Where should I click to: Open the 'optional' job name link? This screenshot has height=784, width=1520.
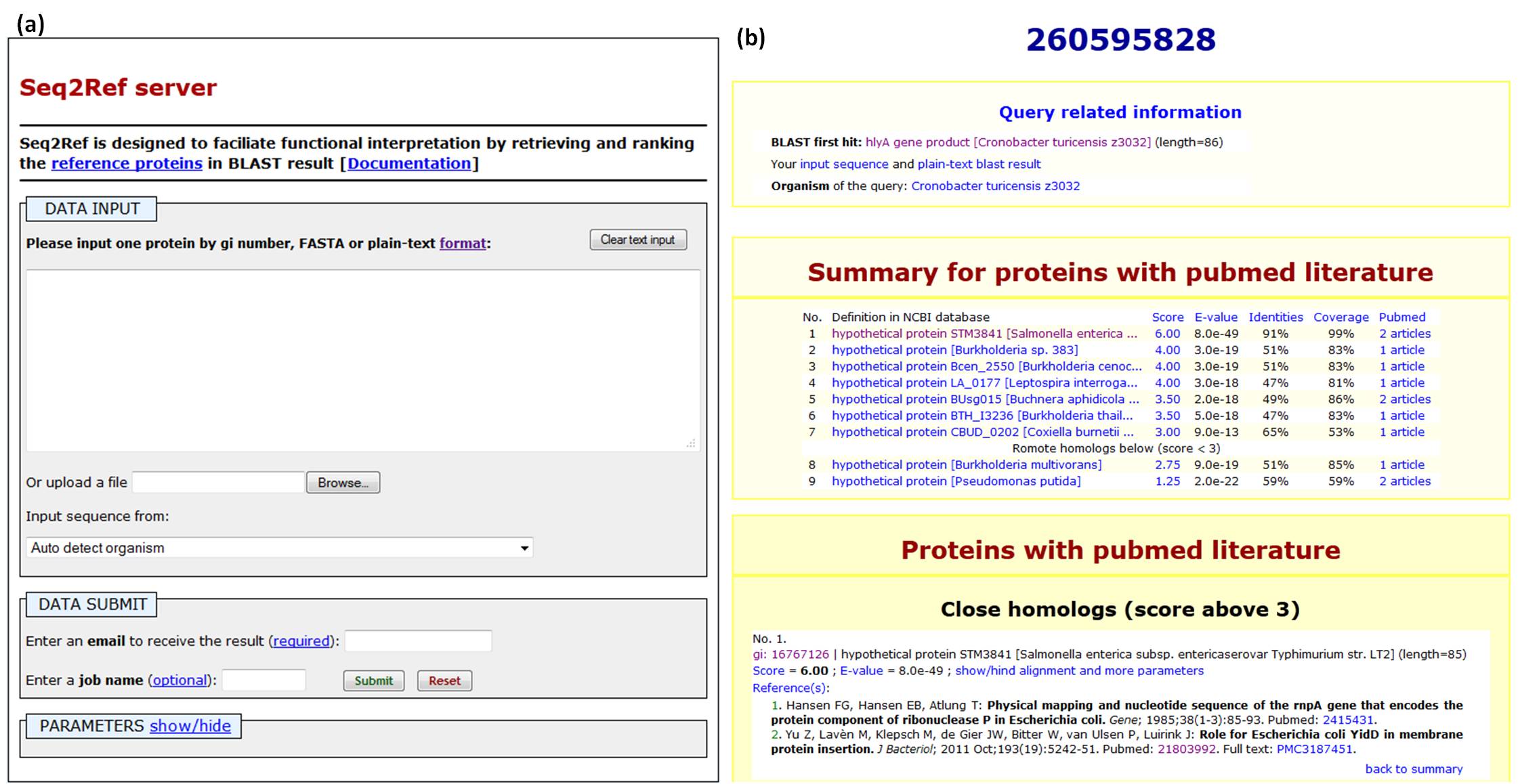coord(180,680)
